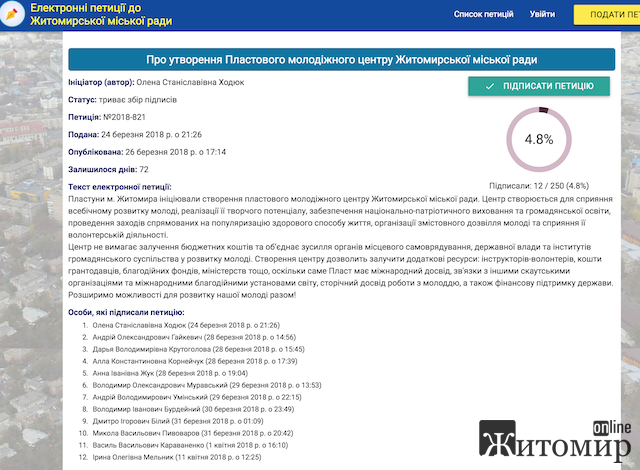Click the ПІДПИСАТИ ПЕТИЦІЮ button
This screenshot has height=470, width=640.
pyautogui.click(x=539, y=86)
